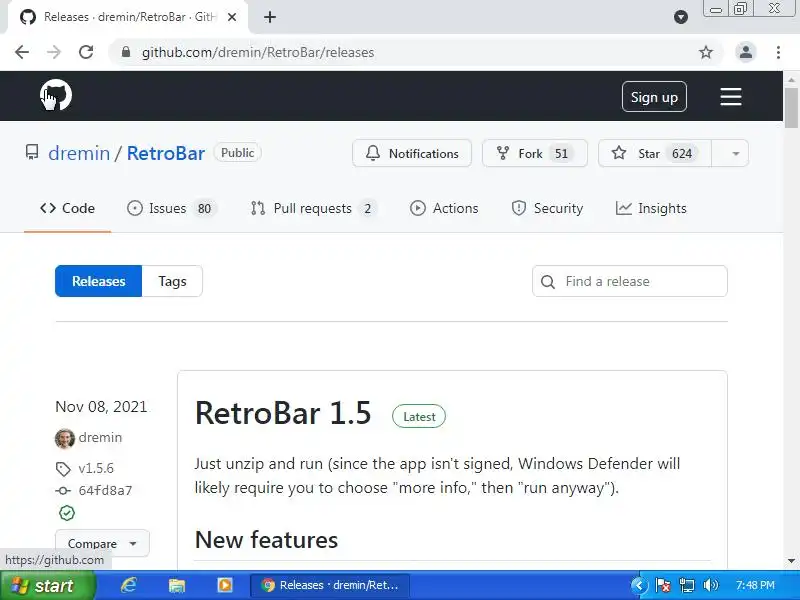Expand the Star lists dropdown arrow
The image size is (800, 600).
[x=735, y=153]
